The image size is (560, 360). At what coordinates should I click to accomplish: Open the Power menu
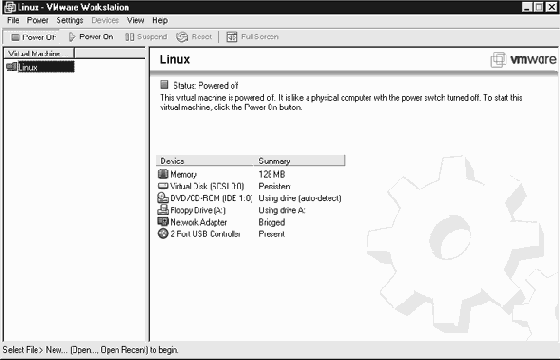coord(38,20)
